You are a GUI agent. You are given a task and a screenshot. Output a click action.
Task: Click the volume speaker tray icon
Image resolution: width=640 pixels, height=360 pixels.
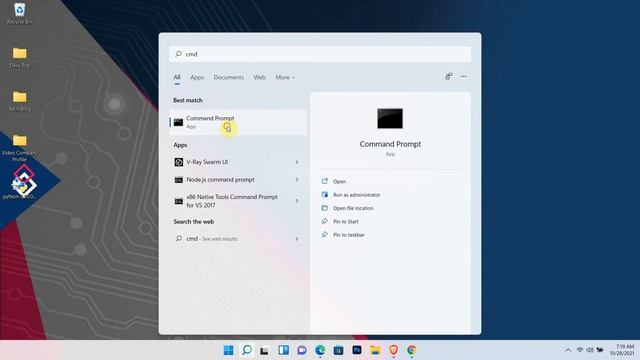[x=590, y=350]
